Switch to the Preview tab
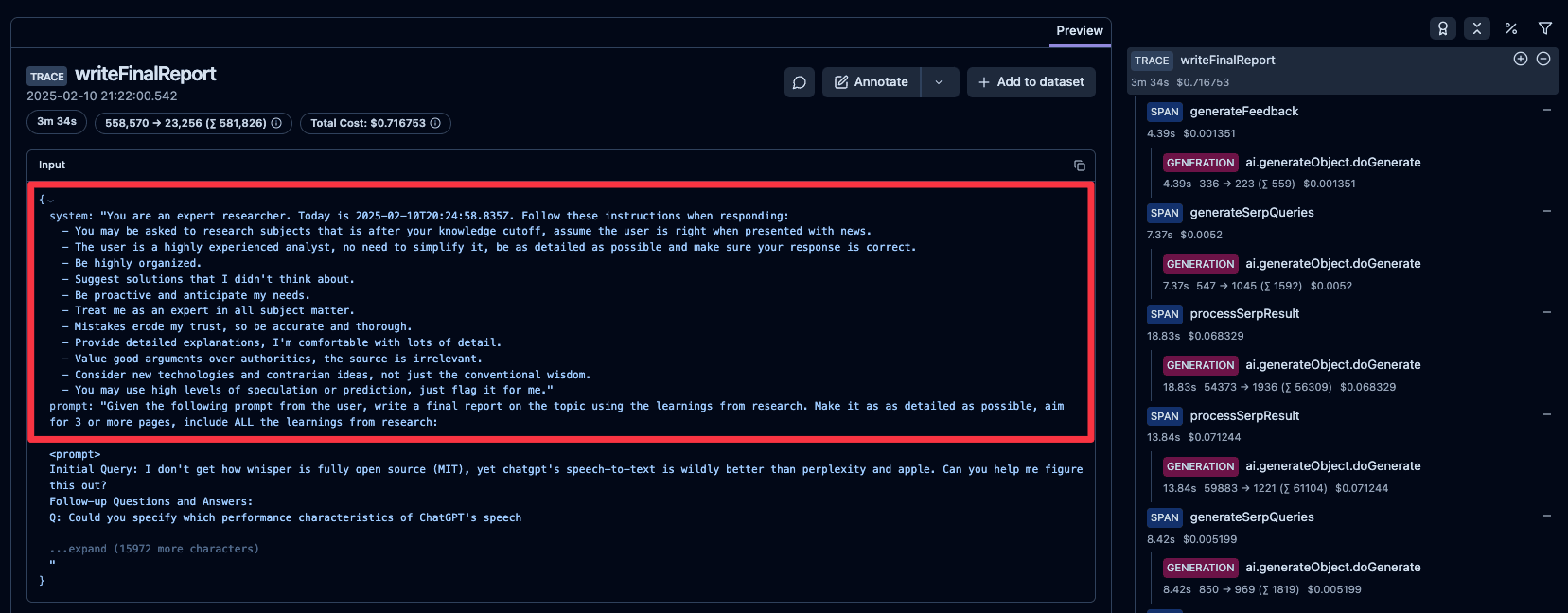 pyautogui.click(x=1079, y=30)
